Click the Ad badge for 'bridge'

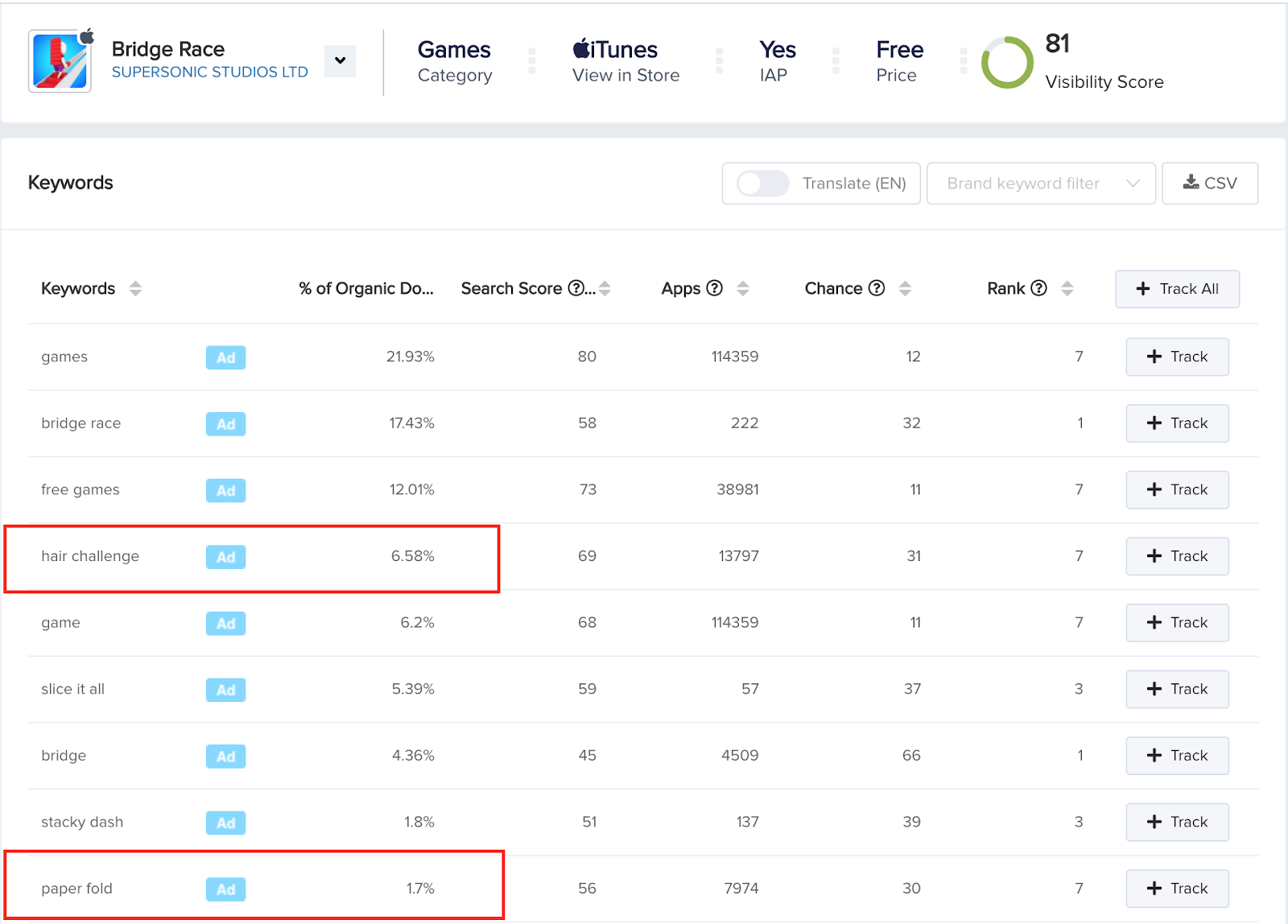(x=226, y=757)
